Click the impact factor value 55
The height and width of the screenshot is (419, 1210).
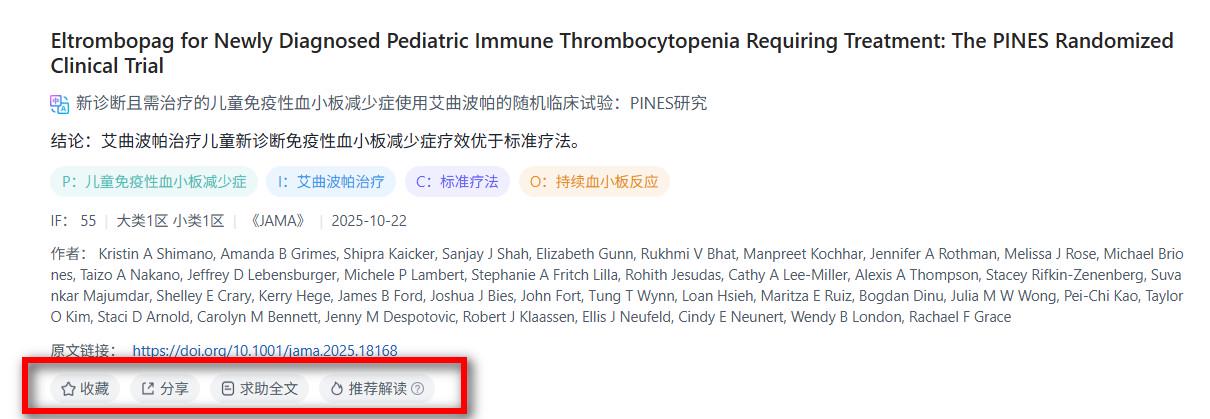[x=88, y=221]
